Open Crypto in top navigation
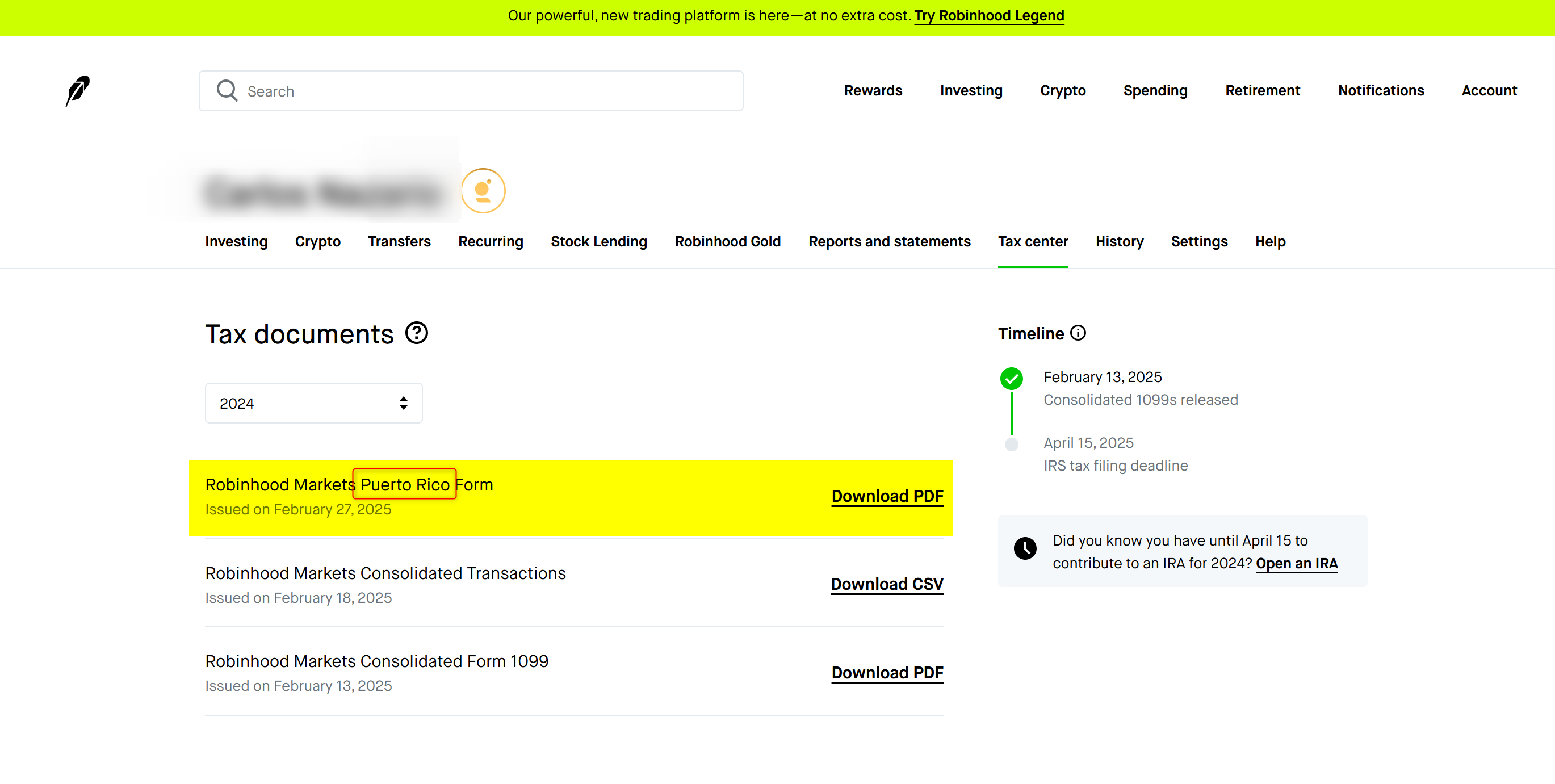The image size is (1555, 784). (1062, 90)
